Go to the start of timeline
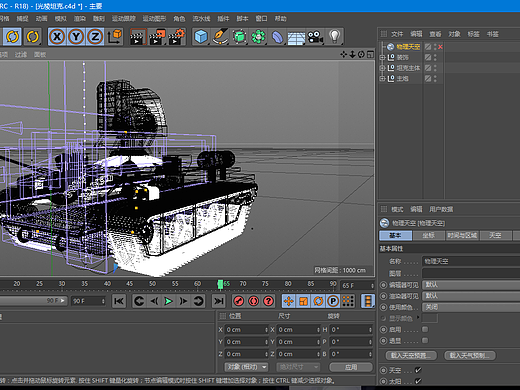Image resolution: width=520 pixels, height=390 pixels. [x=119, y=301]
